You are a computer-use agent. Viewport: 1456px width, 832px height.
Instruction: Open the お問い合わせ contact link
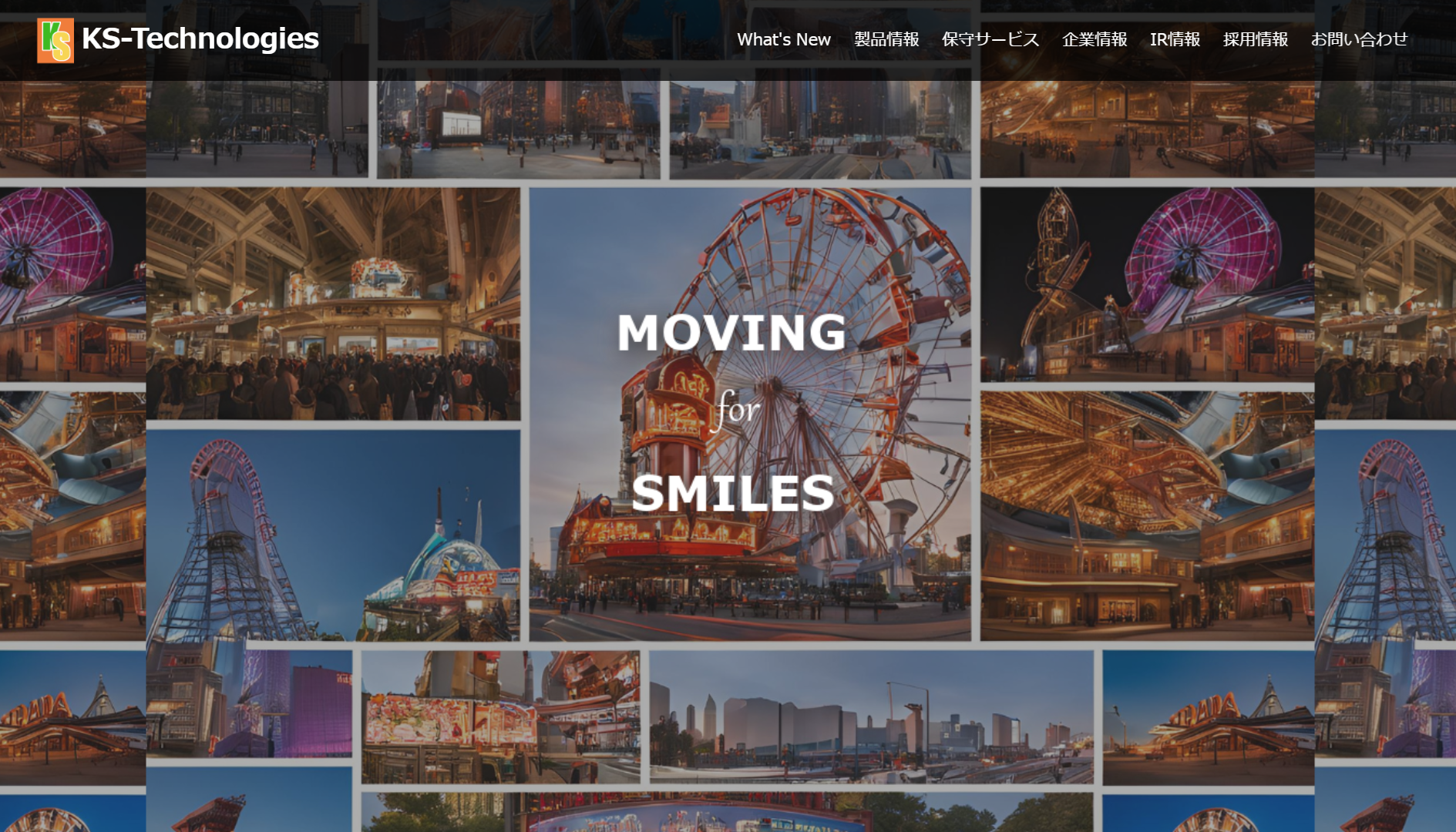(1359, 39)
